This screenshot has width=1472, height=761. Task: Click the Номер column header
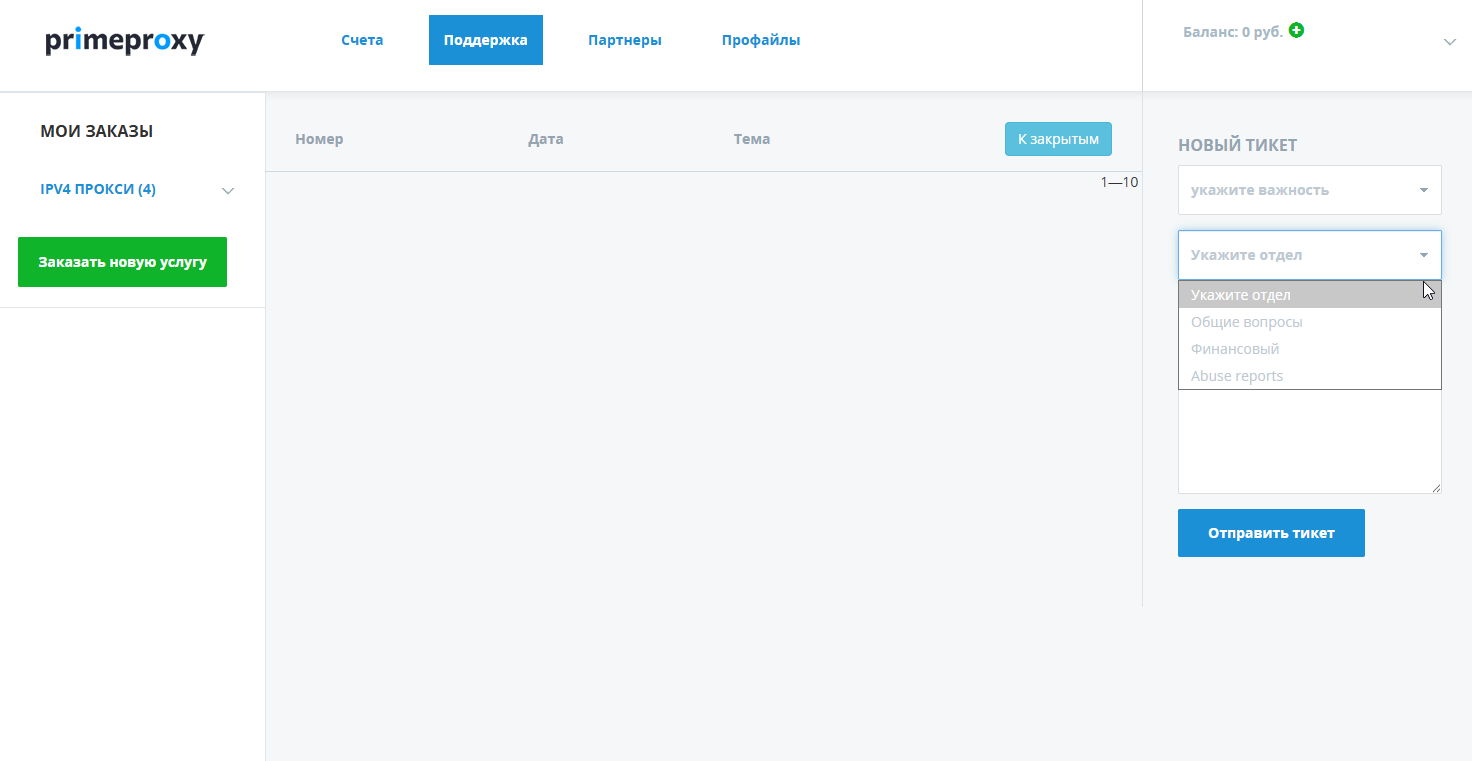click(x=319, y=139)
